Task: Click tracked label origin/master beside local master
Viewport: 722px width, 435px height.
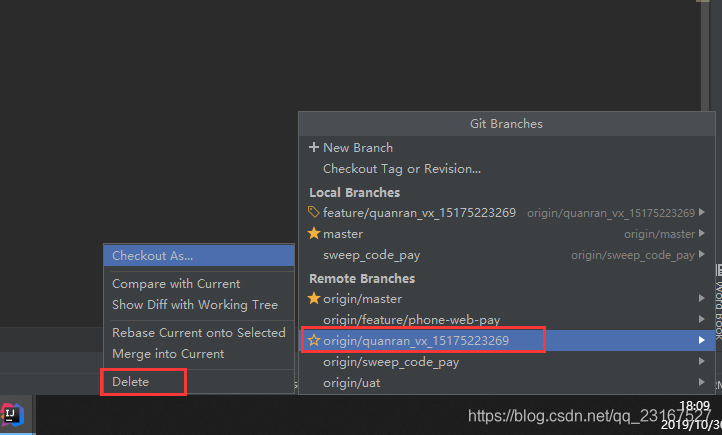Action: 659,234
